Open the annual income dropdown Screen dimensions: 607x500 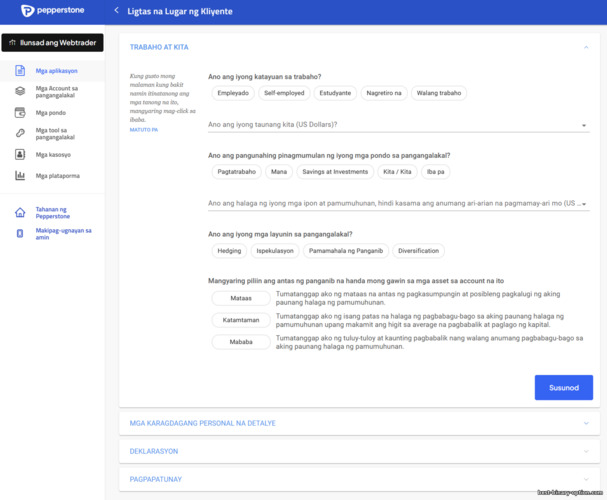397,125
